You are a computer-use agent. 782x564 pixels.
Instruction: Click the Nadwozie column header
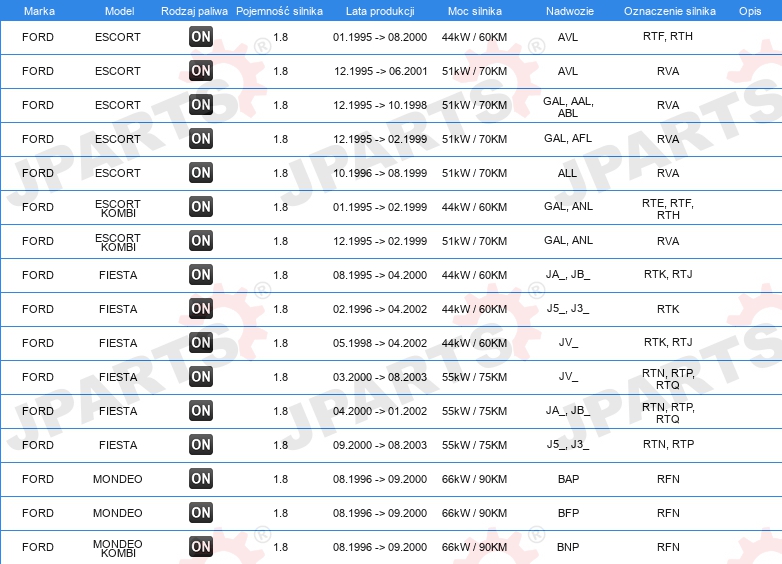tap(570, 11)
